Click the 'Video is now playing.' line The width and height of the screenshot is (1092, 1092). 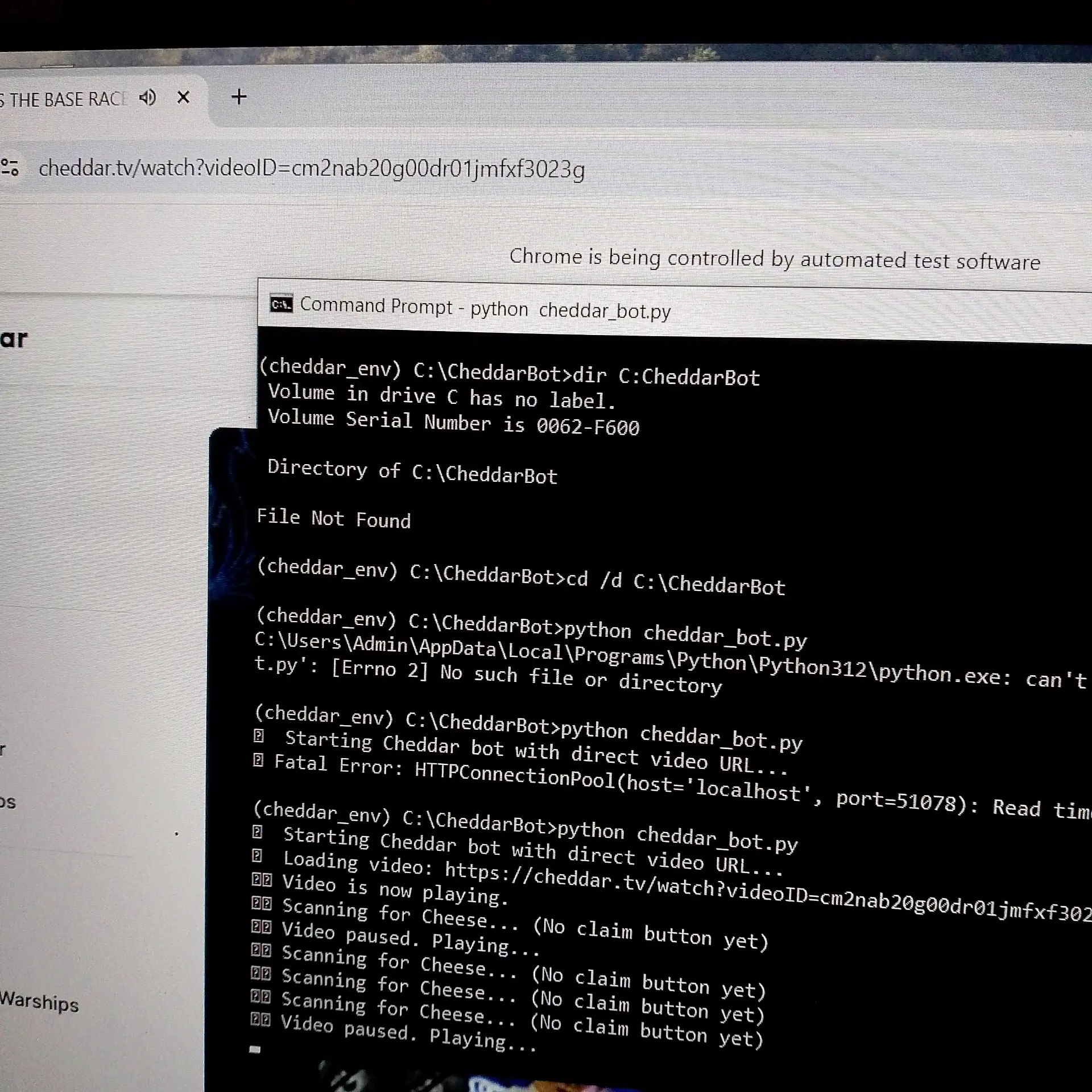[x=380, y=888]
